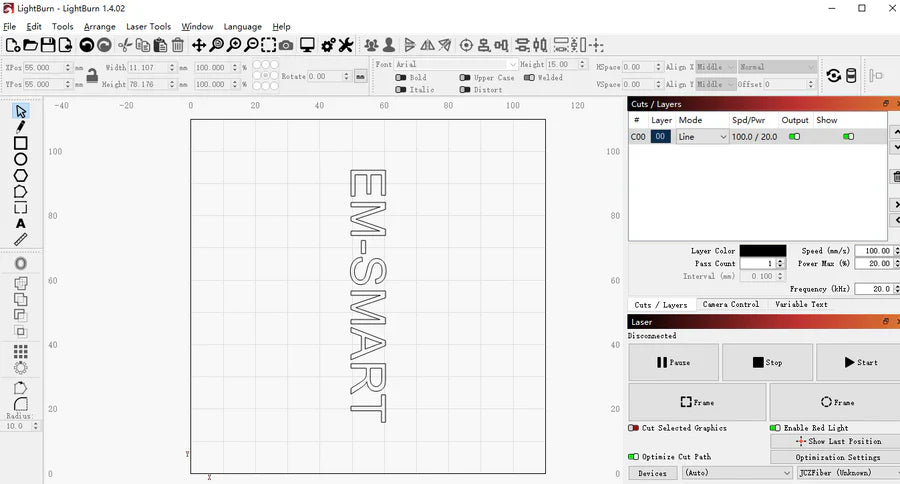Screen dimensions: 900x484
Task: Open the Grid Array tool
Action: point(21,351)
